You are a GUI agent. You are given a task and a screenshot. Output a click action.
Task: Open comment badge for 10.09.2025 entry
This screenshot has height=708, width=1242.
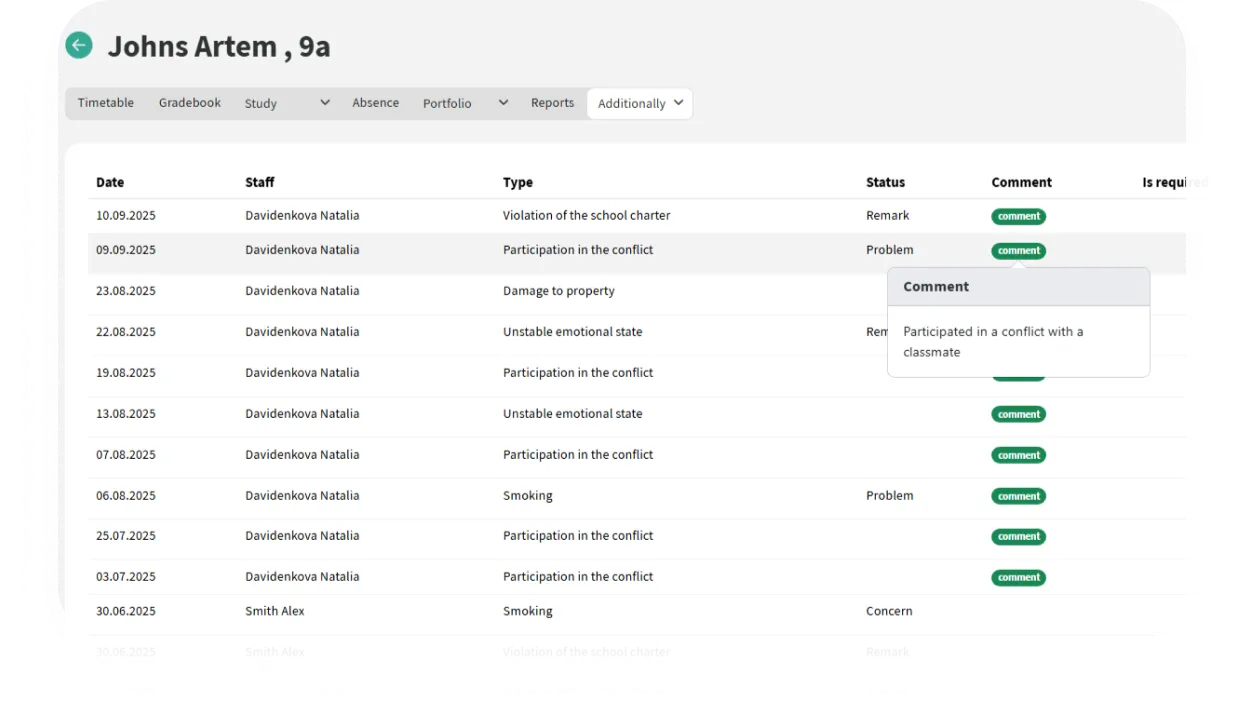[x=1018, y=216]
